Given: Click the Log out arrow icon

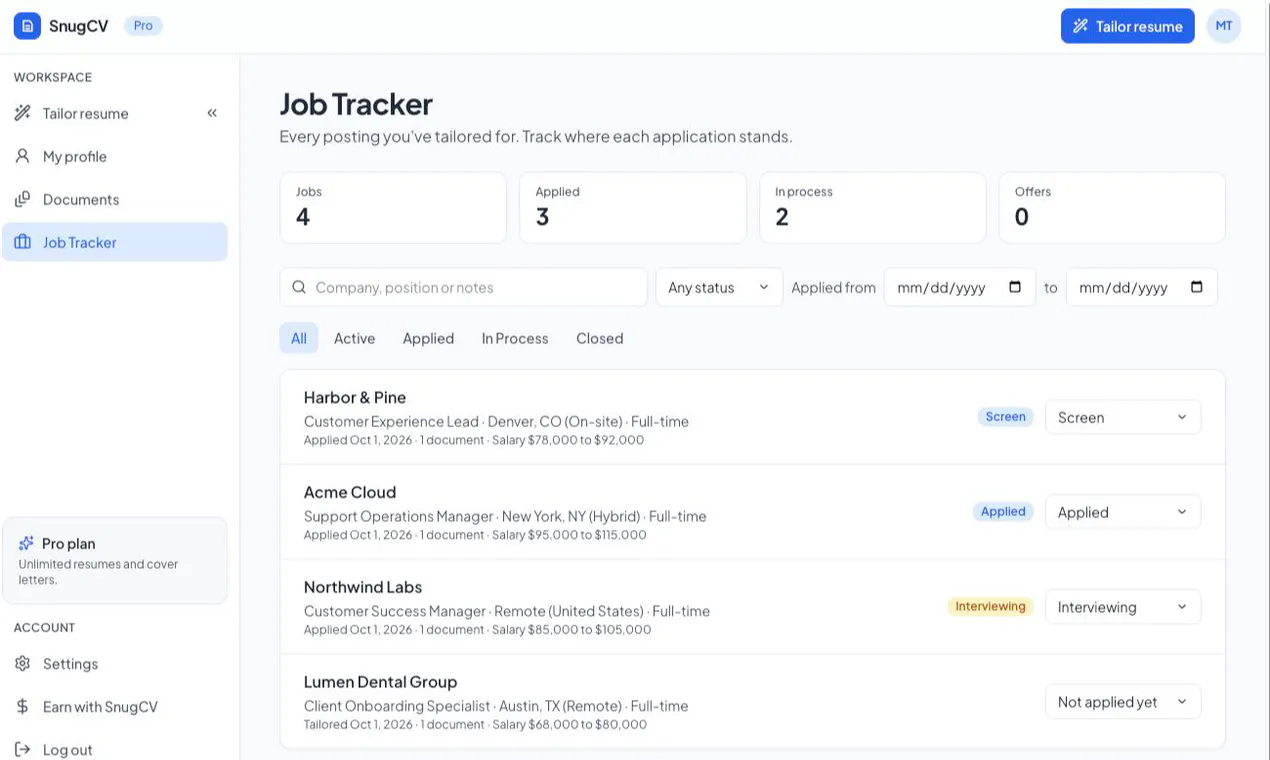Looking at the screenshot, I should (22, 749).
